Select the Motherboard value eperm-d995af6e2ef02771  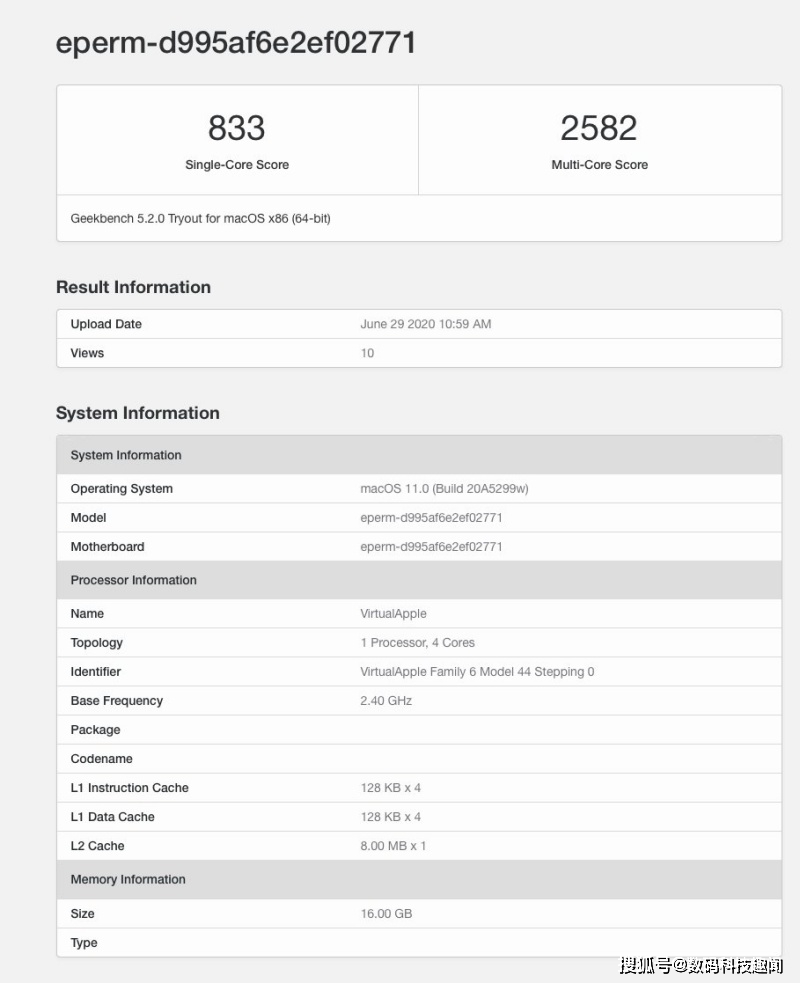tap(431, 547)
